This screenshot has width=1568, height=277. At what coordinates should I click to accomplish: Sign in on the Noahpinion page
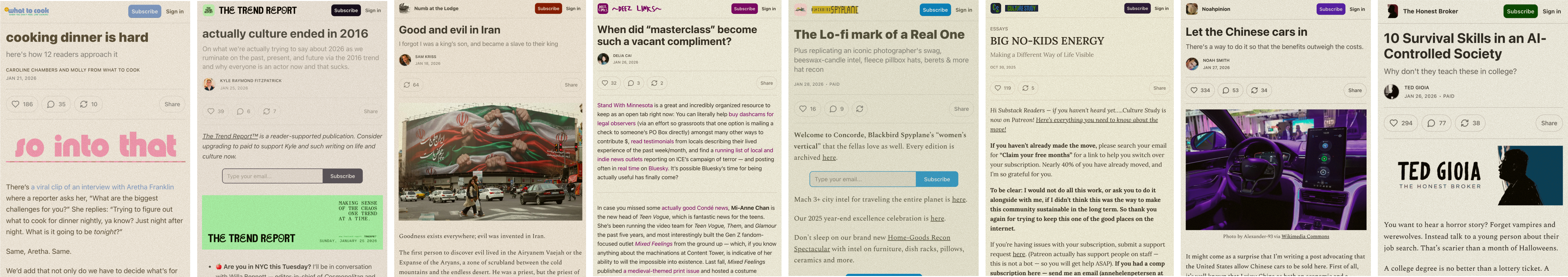pos(1357,9)
